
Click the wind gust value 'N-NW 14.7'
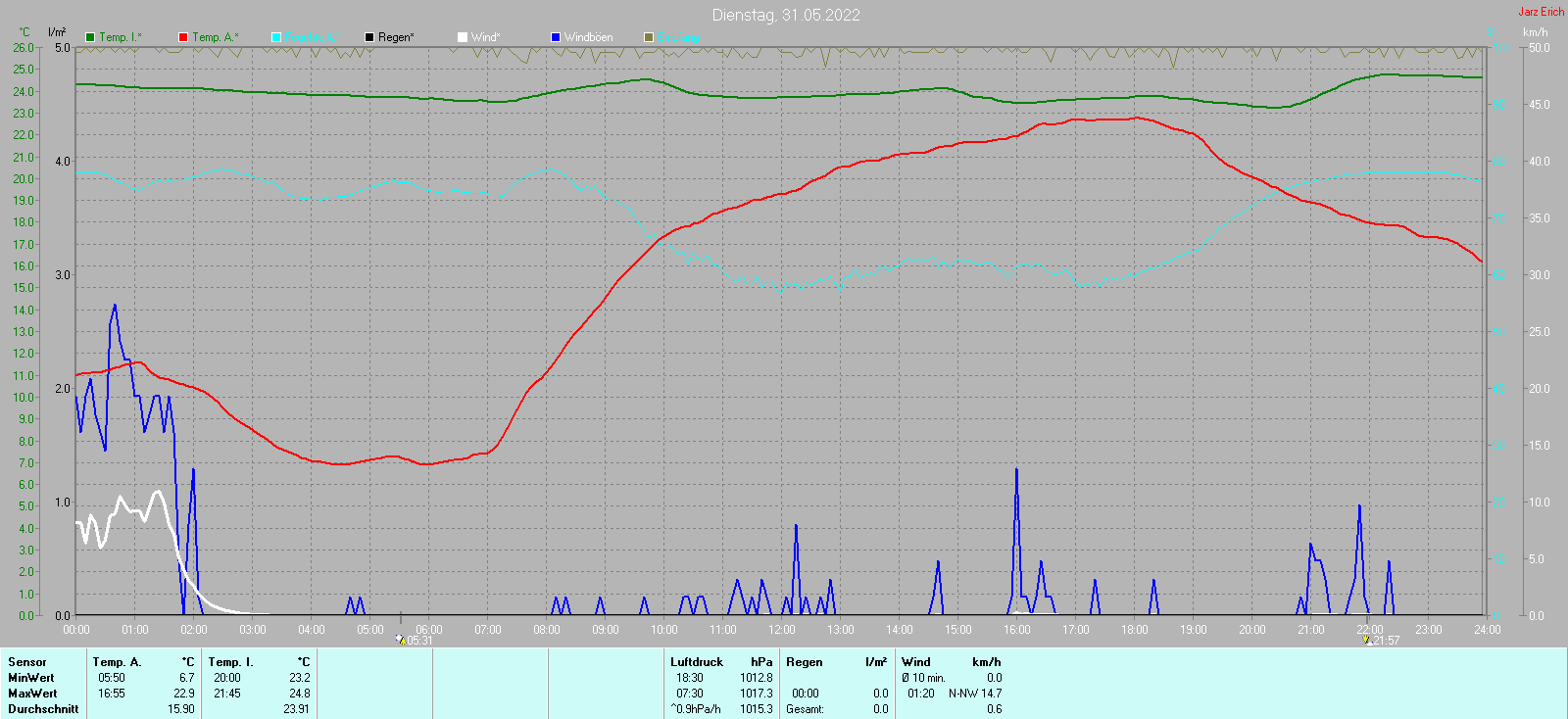[975, 694]
